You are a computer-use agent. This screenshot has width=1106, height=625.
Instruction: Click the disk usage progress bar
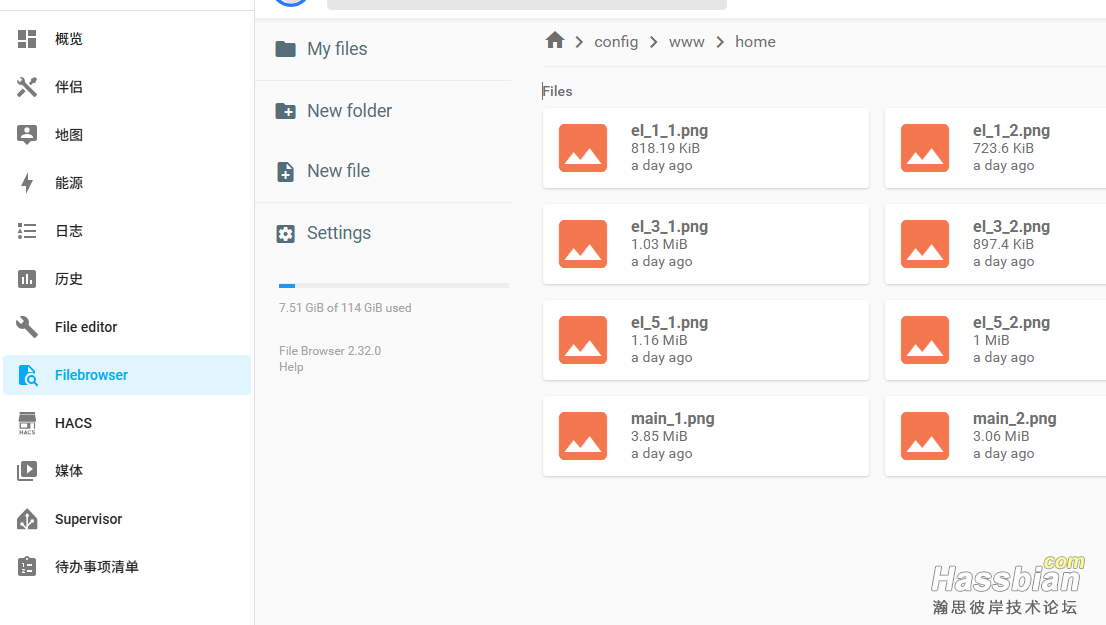click(394, 286)
